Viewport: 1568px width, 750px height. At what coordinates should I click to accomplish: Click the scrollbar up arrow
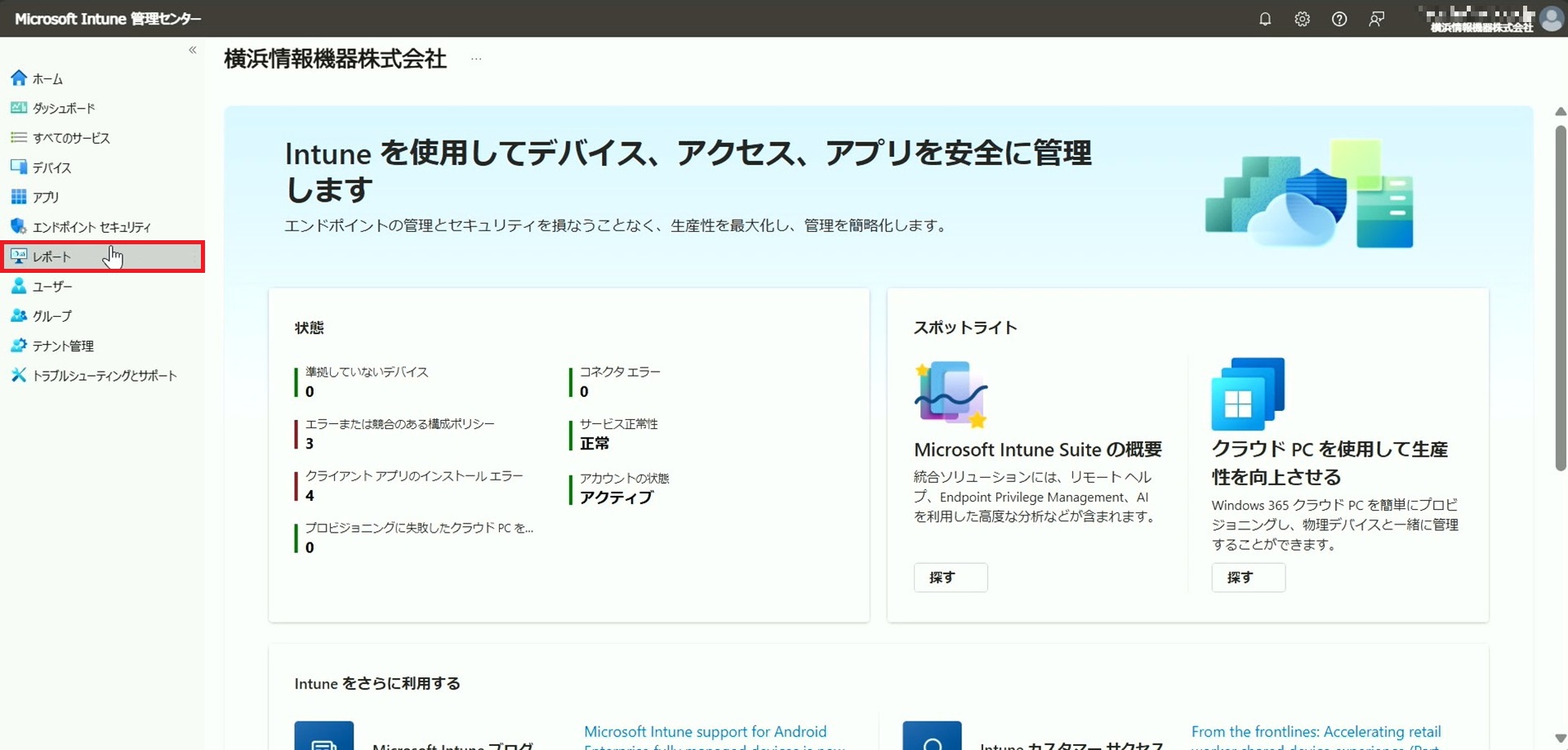pos(1561,111)
